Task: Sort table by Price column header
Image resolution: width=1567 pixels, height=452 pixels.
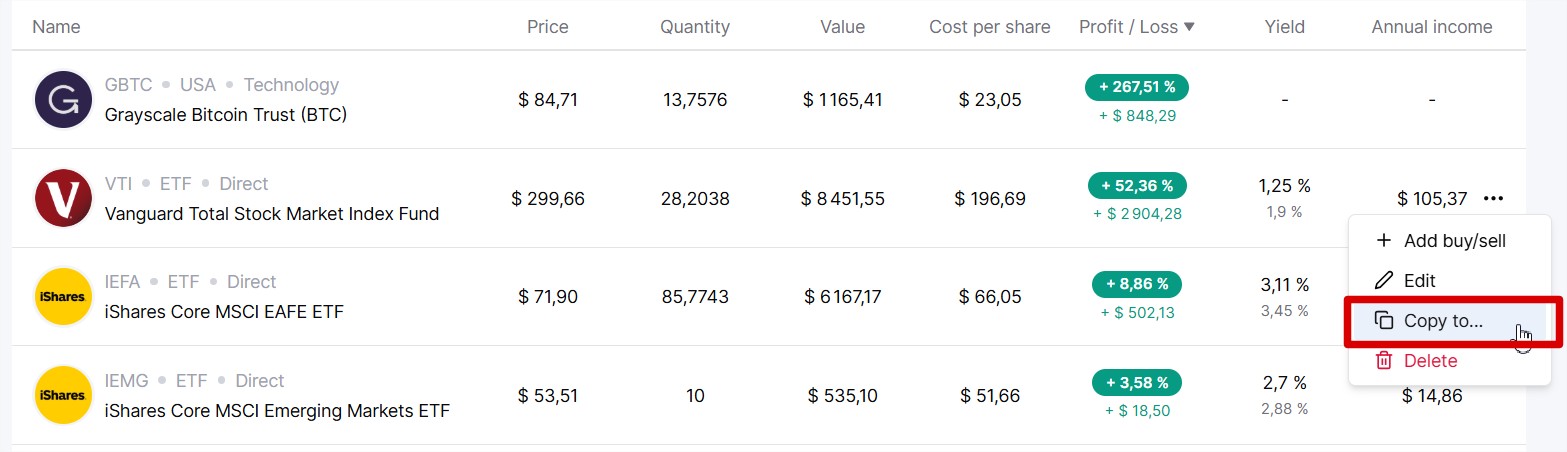Action: point(548,27)
